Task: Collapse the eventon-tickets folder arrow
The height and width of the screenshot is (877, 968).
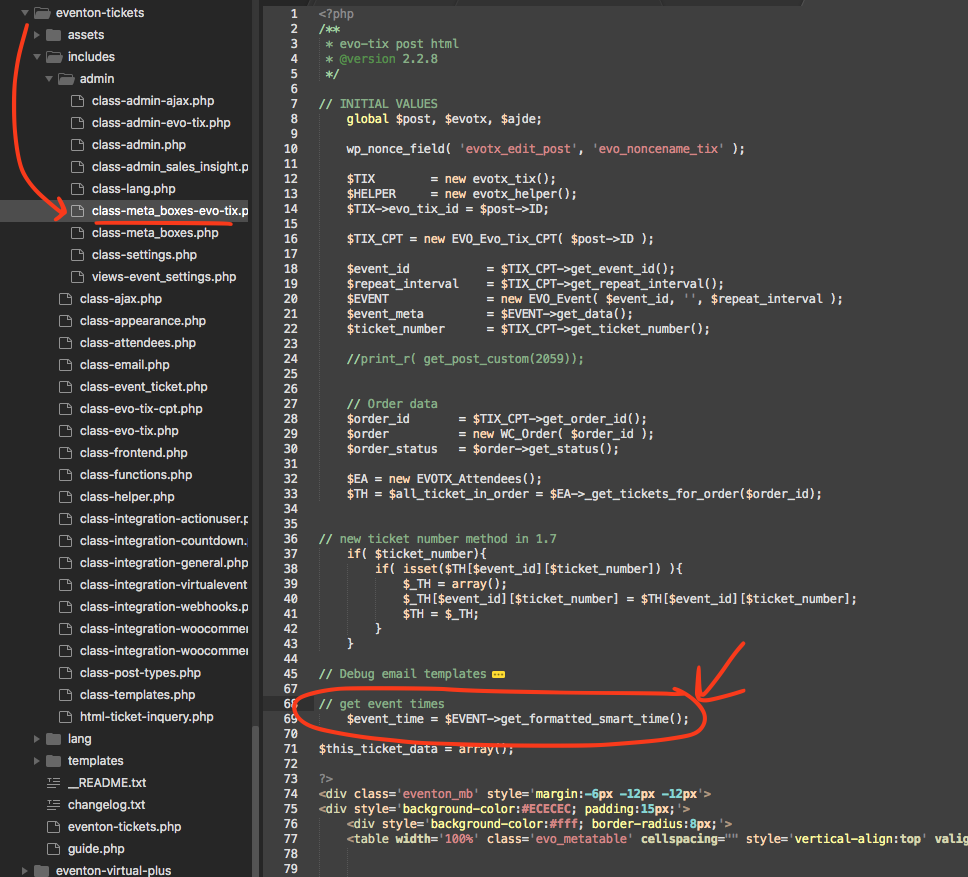Action: point(25,12)
